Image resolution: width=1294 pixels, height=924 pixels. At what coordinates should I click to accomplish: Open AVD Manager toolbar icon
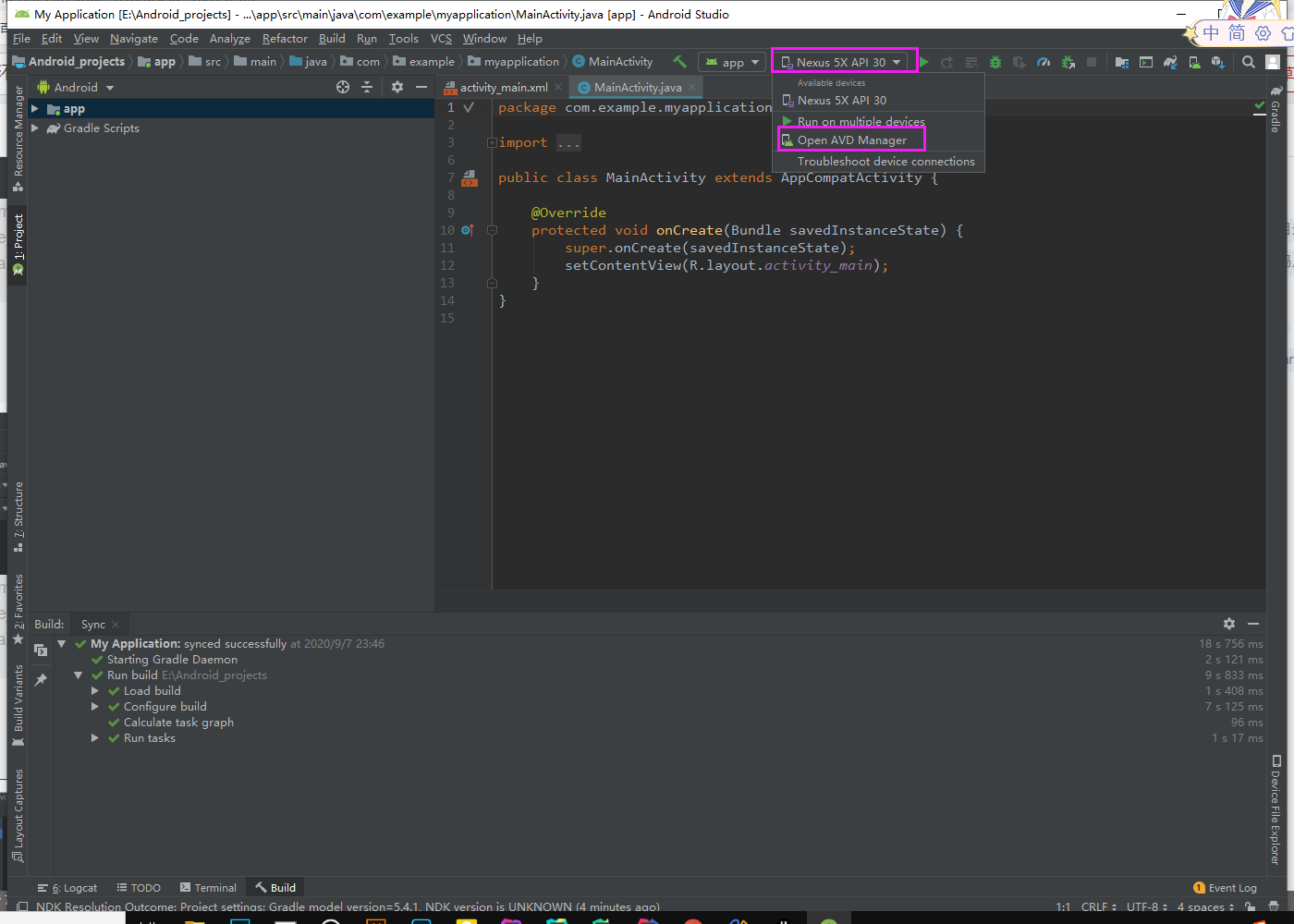tap(1194, 62)
